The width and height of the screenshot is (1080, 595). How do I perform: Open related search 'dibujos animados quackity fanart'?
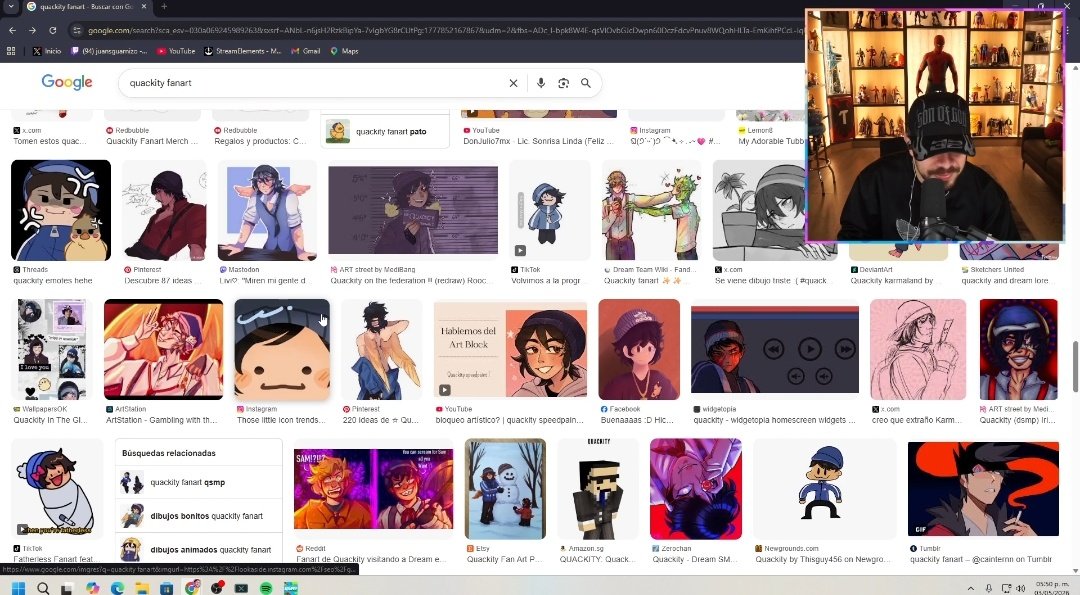click(199, 550)
